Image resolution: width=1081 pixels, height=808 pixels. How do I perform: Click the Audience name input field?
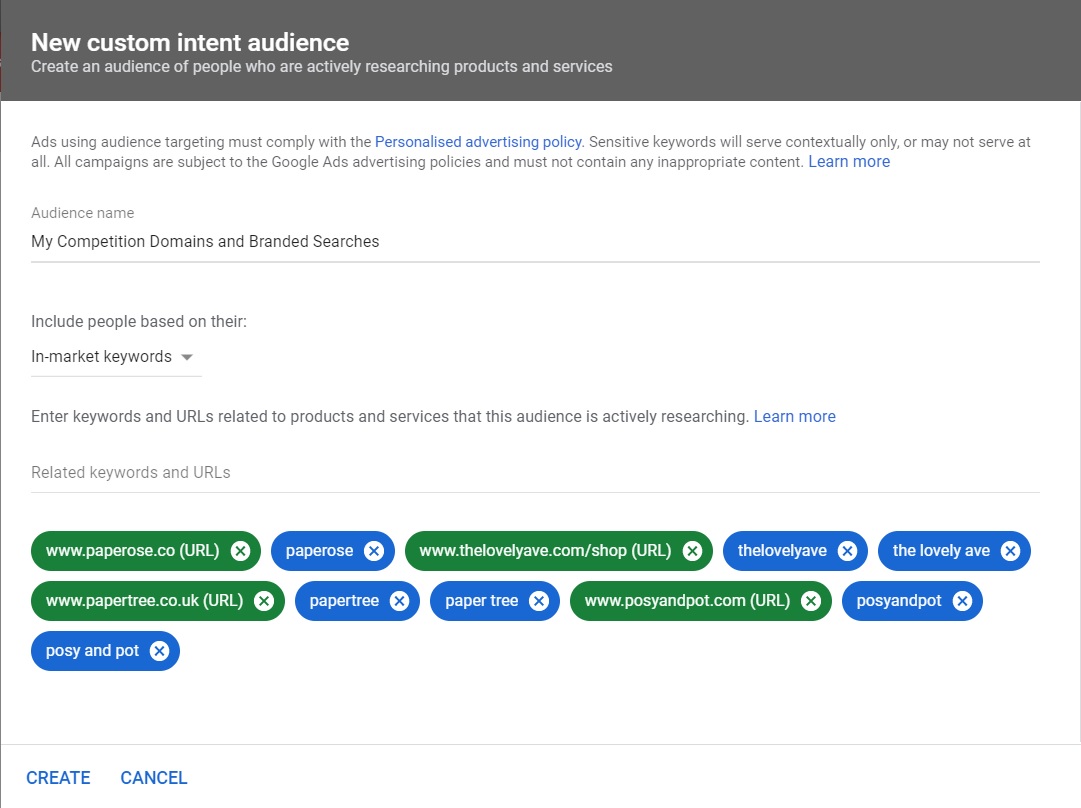[535, 242]
